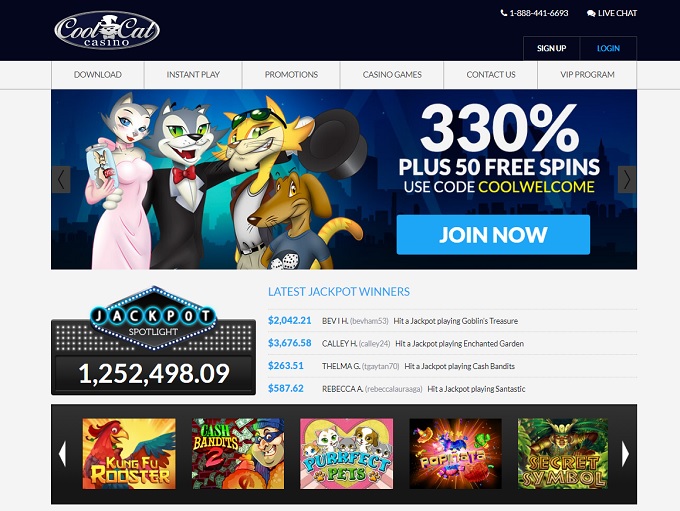
Task: Show previous banner with left arrow
Action: [61, 179]
